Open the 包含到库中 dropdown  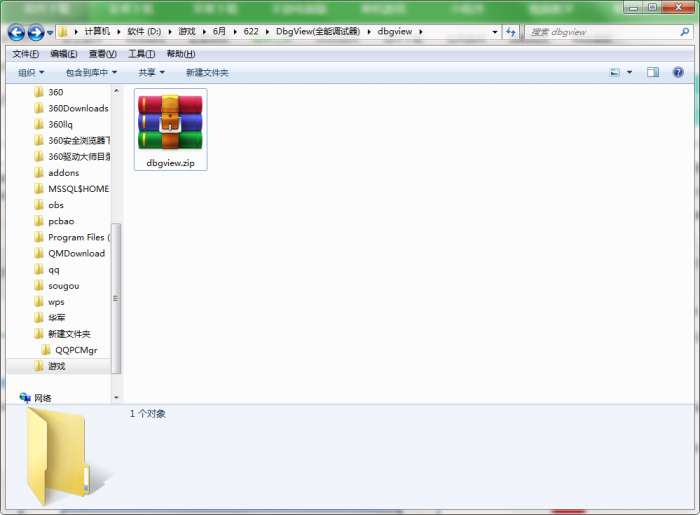[91, 72]
